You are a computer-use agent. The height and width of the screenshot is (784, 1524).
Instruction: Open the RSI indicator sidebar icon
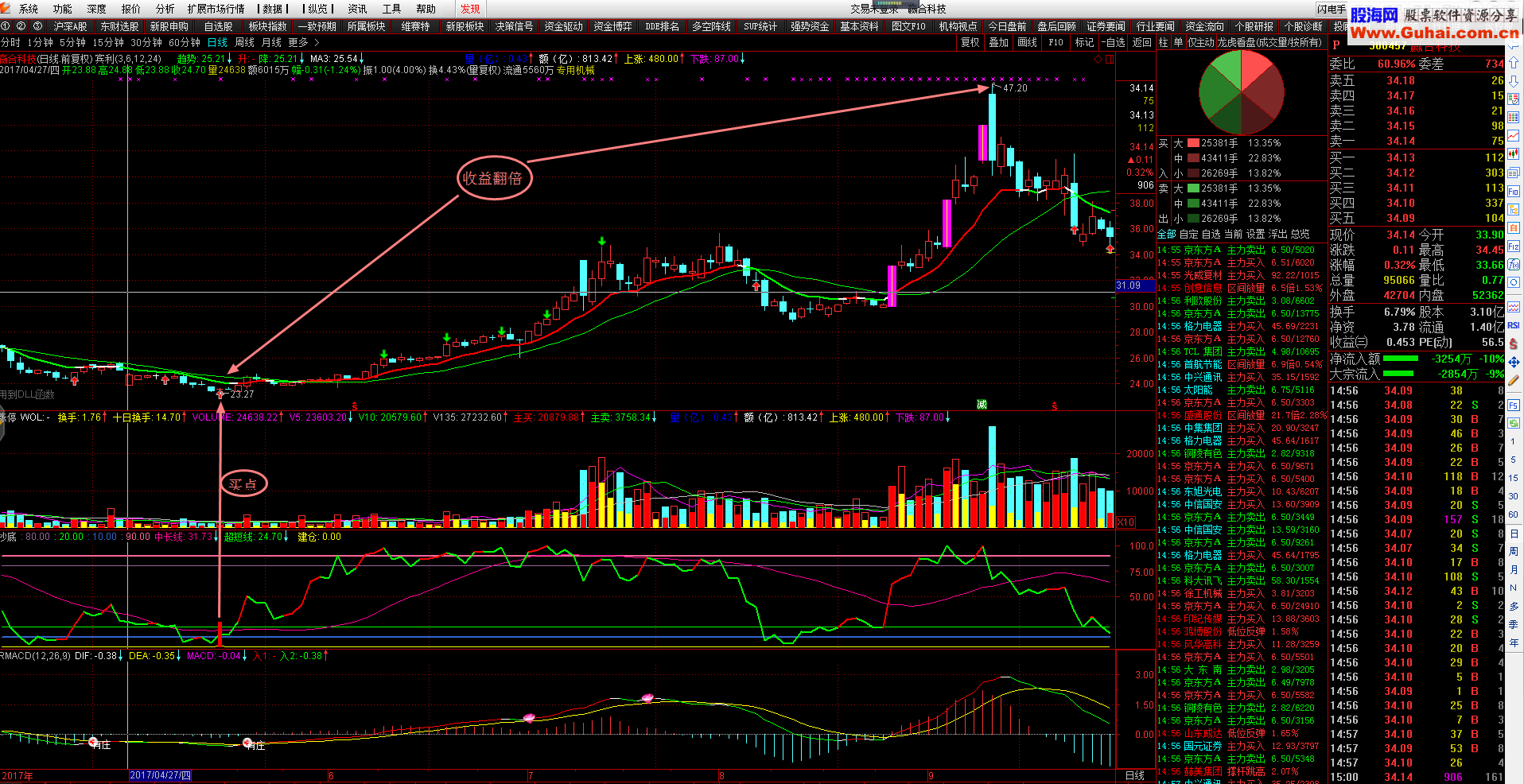1513,324
